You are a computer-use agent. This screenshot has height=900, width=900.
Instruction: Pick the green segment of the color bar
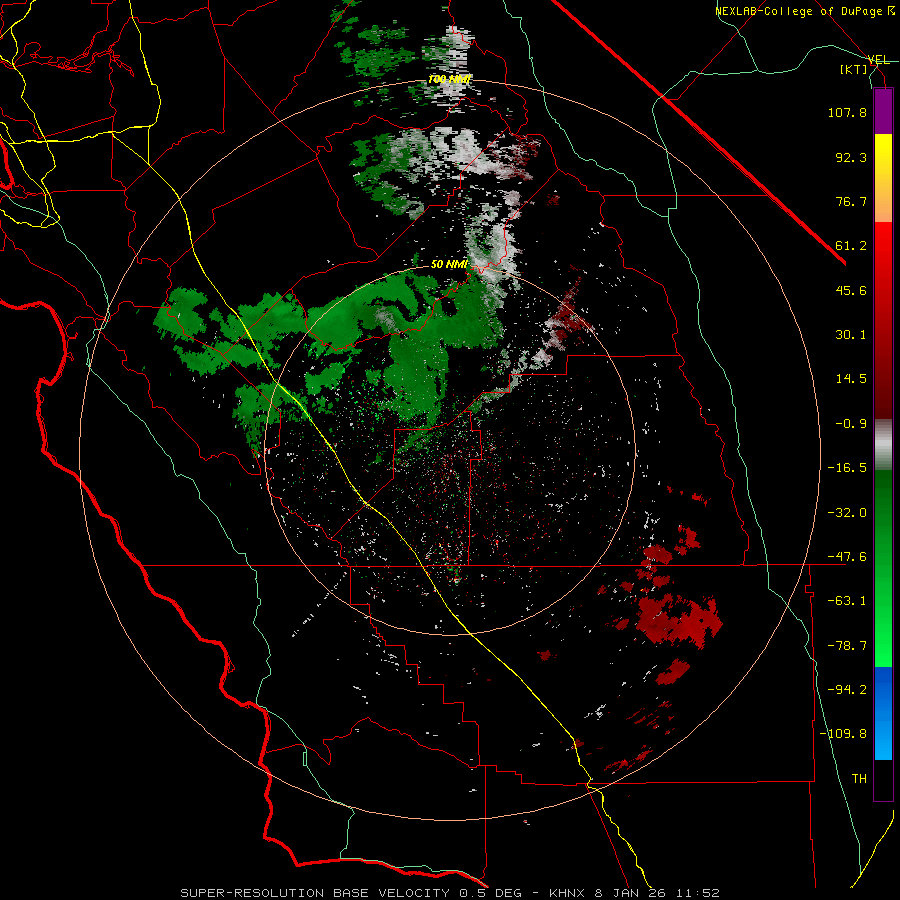[883, 568]
